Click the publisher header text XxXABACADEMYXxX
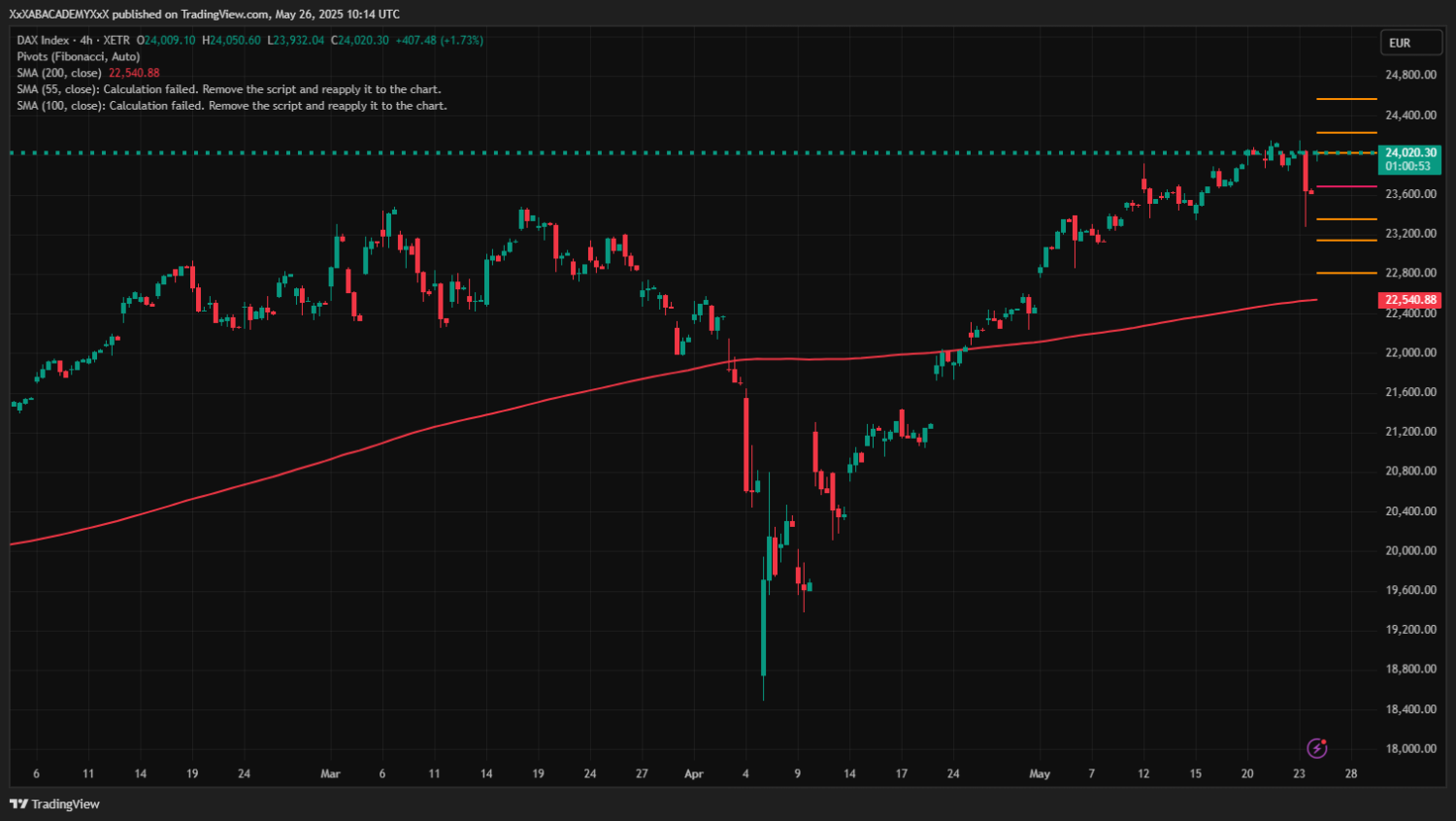 coord(59,14)
